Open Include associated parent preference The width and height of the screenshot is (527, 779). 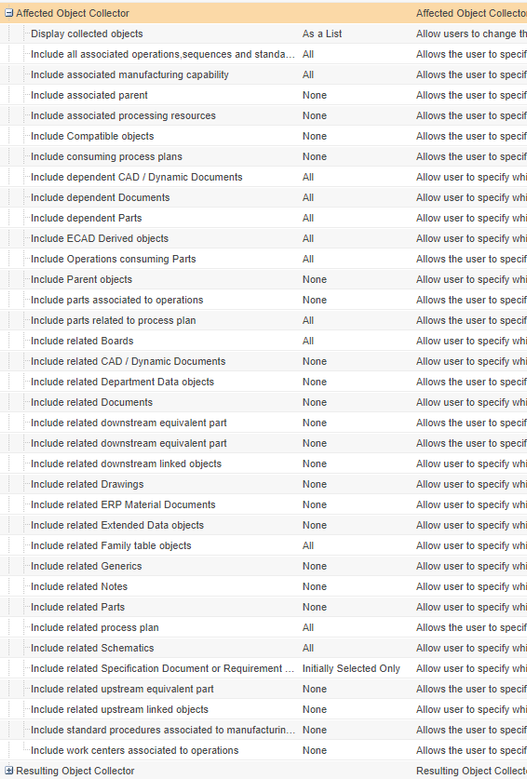[89, 95]
